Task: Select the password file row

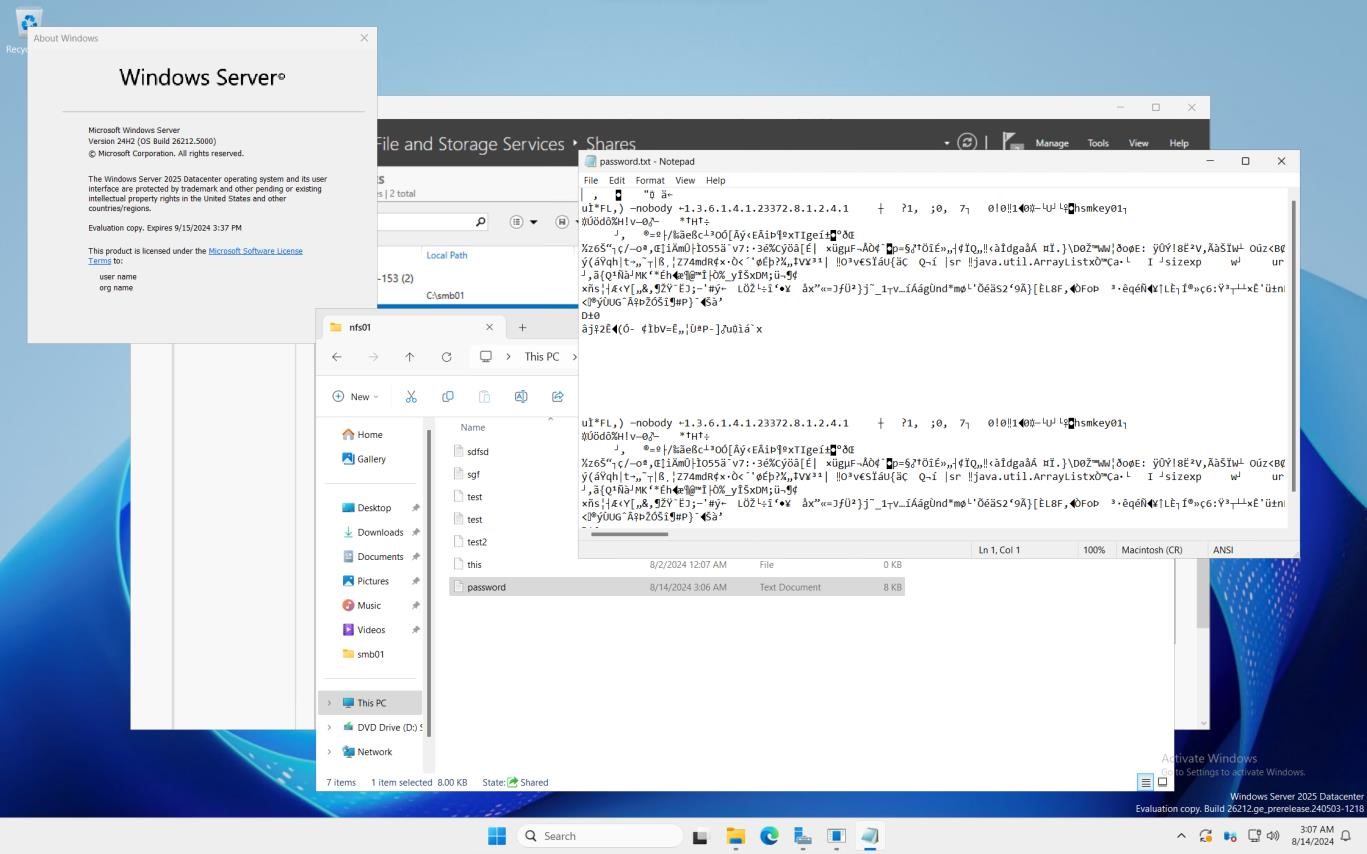Action: [x=677, y=587]
